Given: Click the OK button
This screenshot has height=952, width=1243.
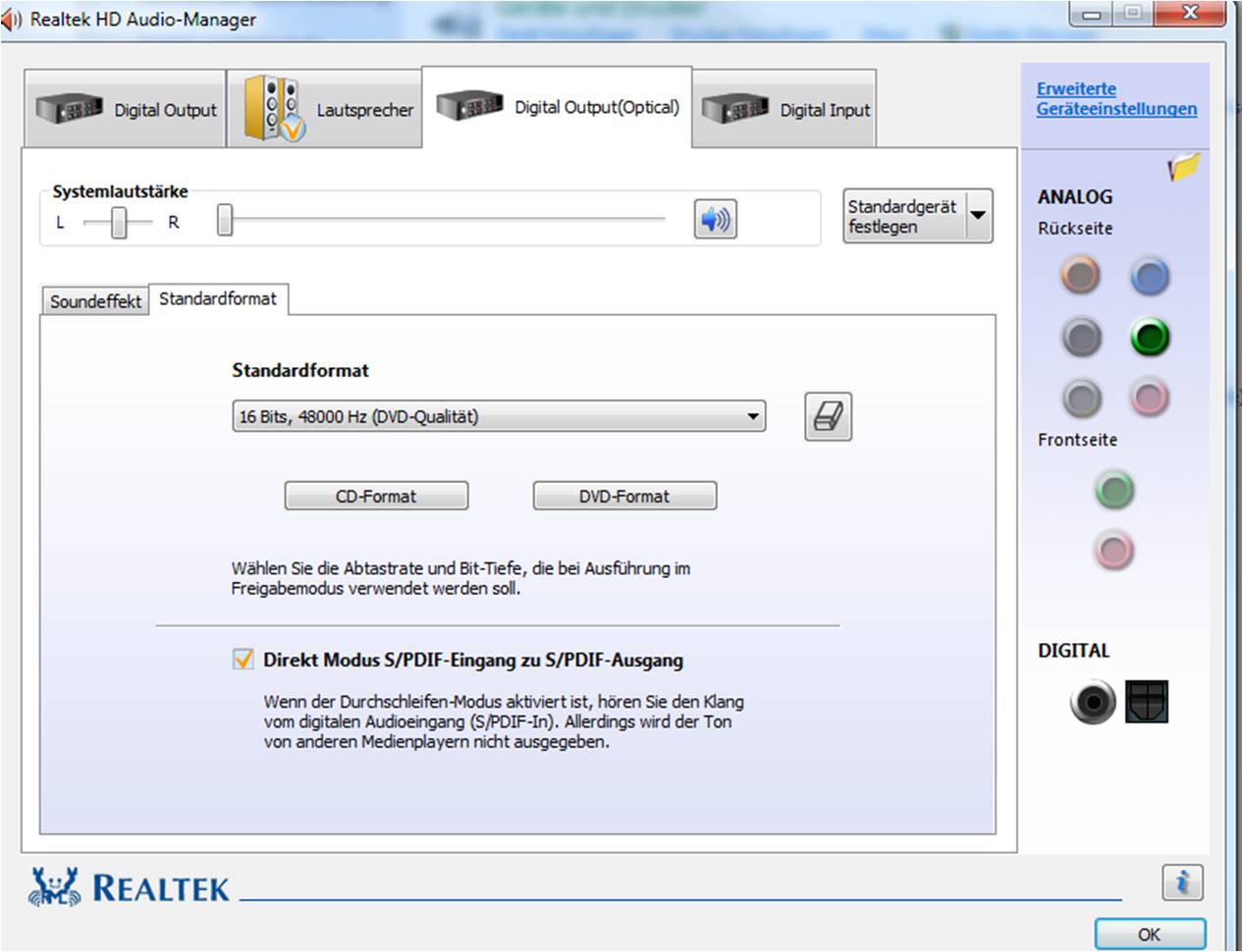Looking at the screenshot, I should pos(1150,934).
